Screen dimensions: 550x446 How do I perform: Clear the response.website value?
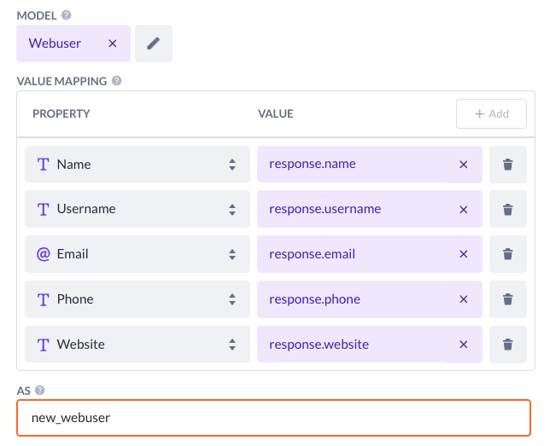pos(463,344)
